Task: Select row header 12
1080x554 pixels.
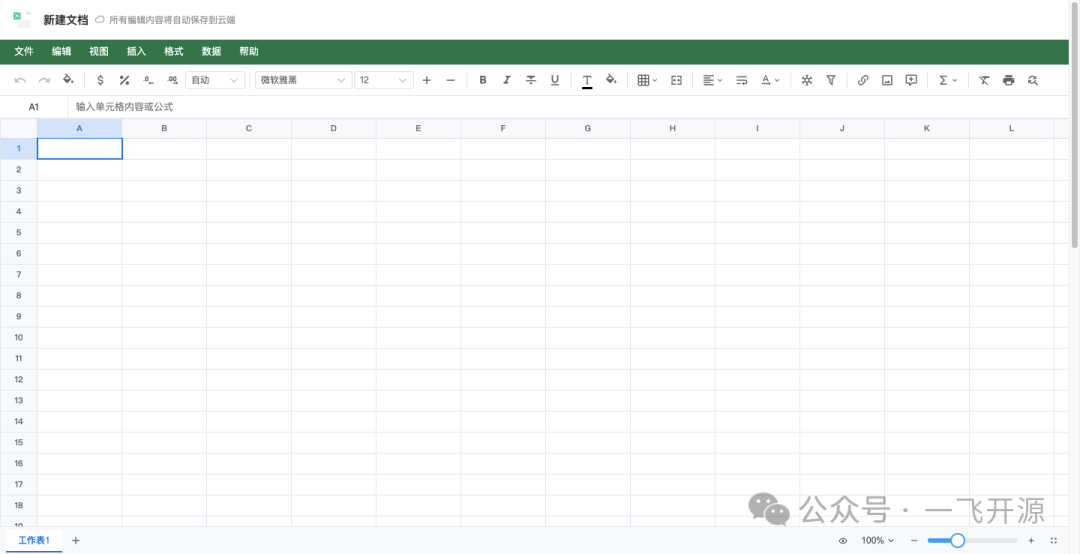Action: pyautogui.click(x=19, y=379)
